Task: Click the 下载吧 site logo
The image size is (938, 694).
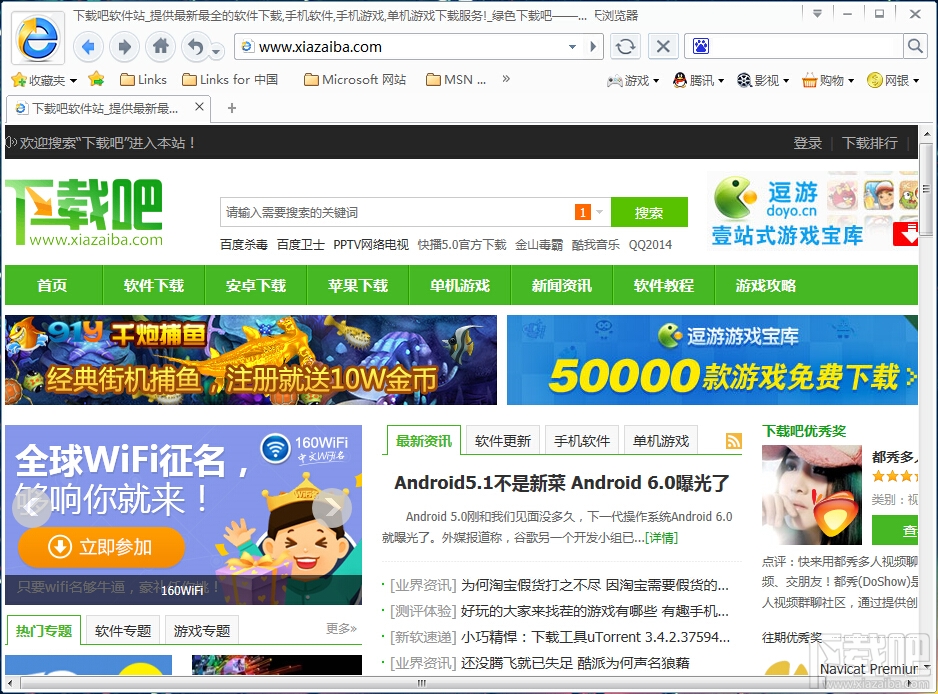Action: pyautogui.click(x=84, y=213)
